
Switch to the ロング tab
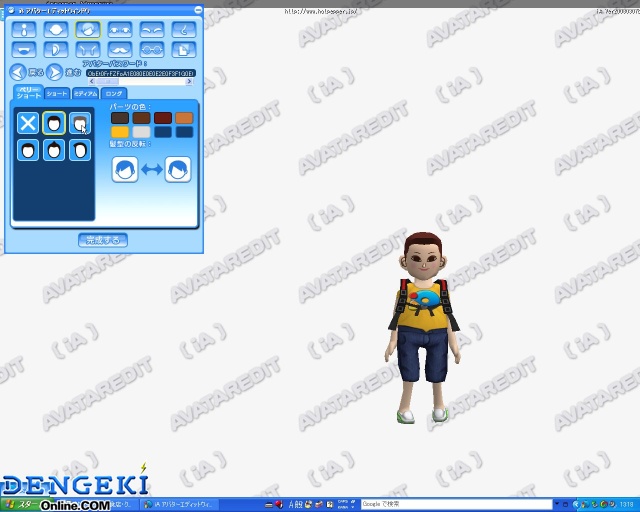pyautogui.click(x=114, y=93)
